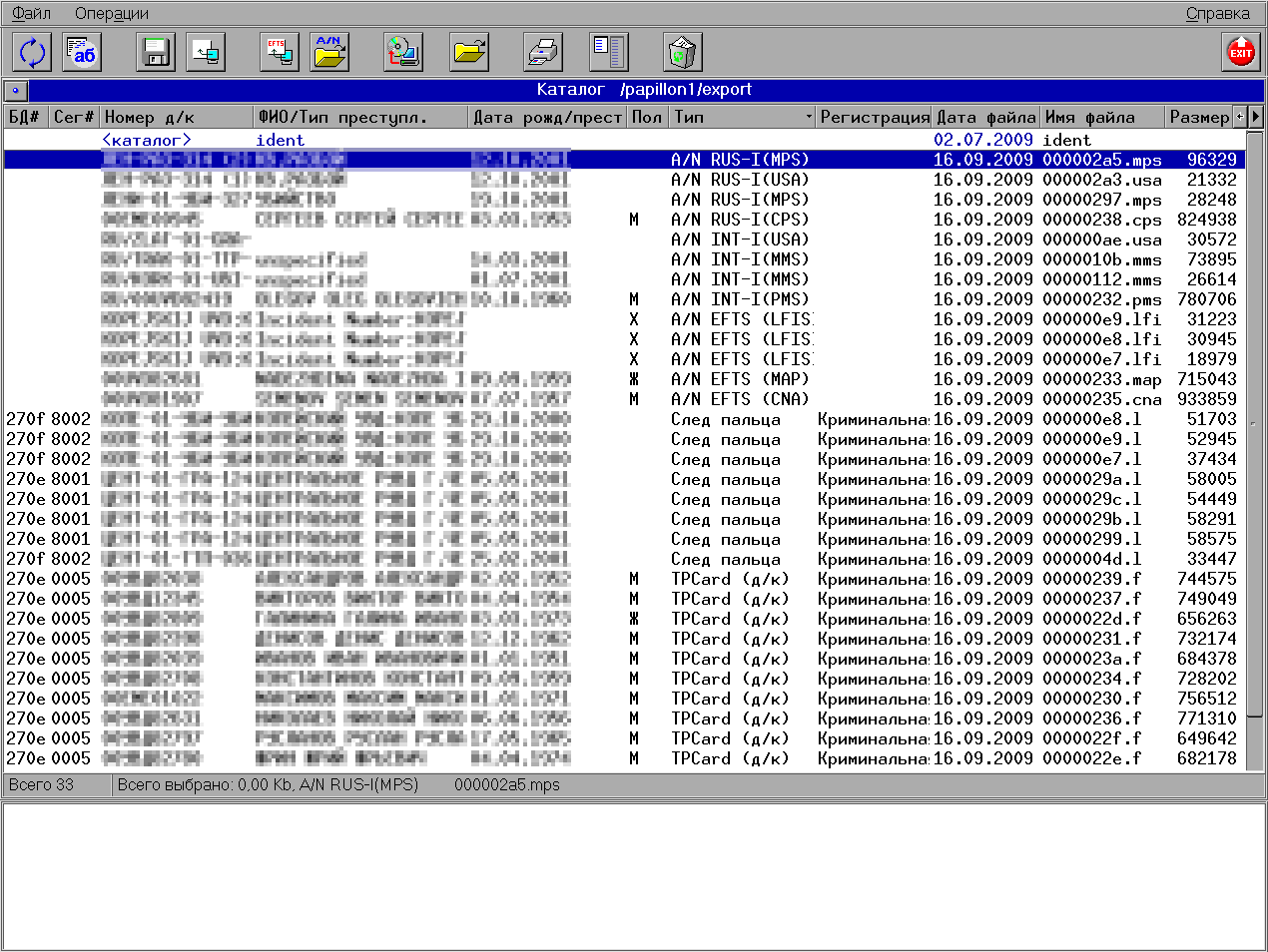Viewport: 1268px width, 952px height.
Task: Click the open folder toolbar icon
Action: [469, 52]
